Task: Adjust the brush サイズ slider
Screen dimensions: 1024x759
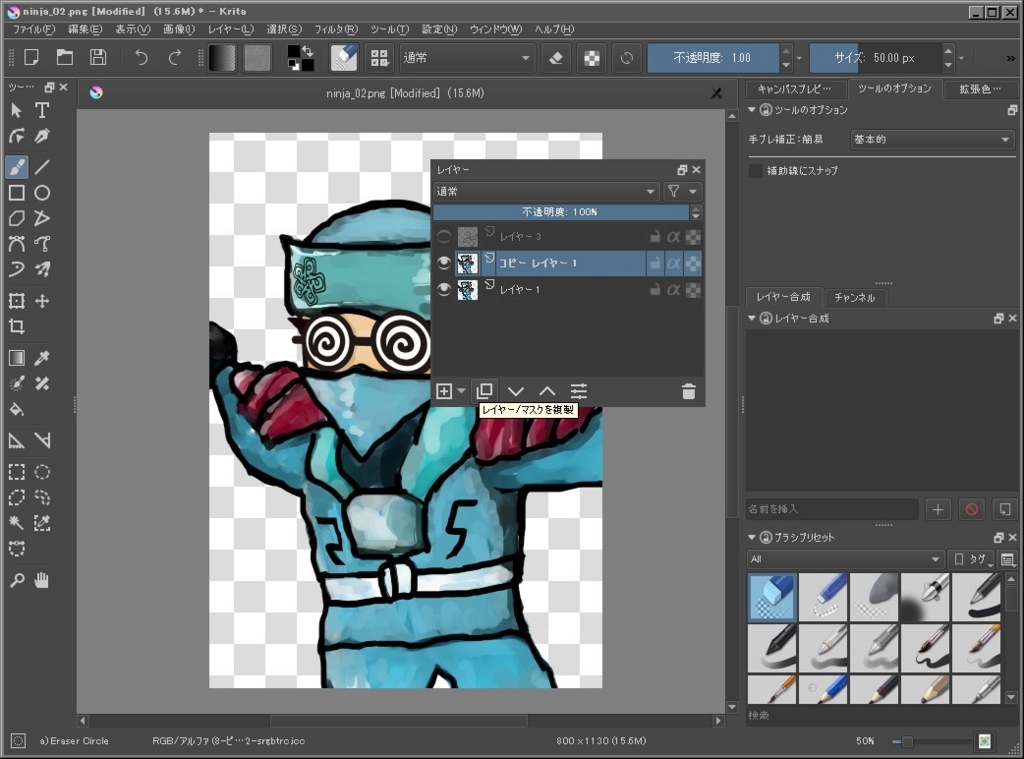Action: click(x=875, y=57)
